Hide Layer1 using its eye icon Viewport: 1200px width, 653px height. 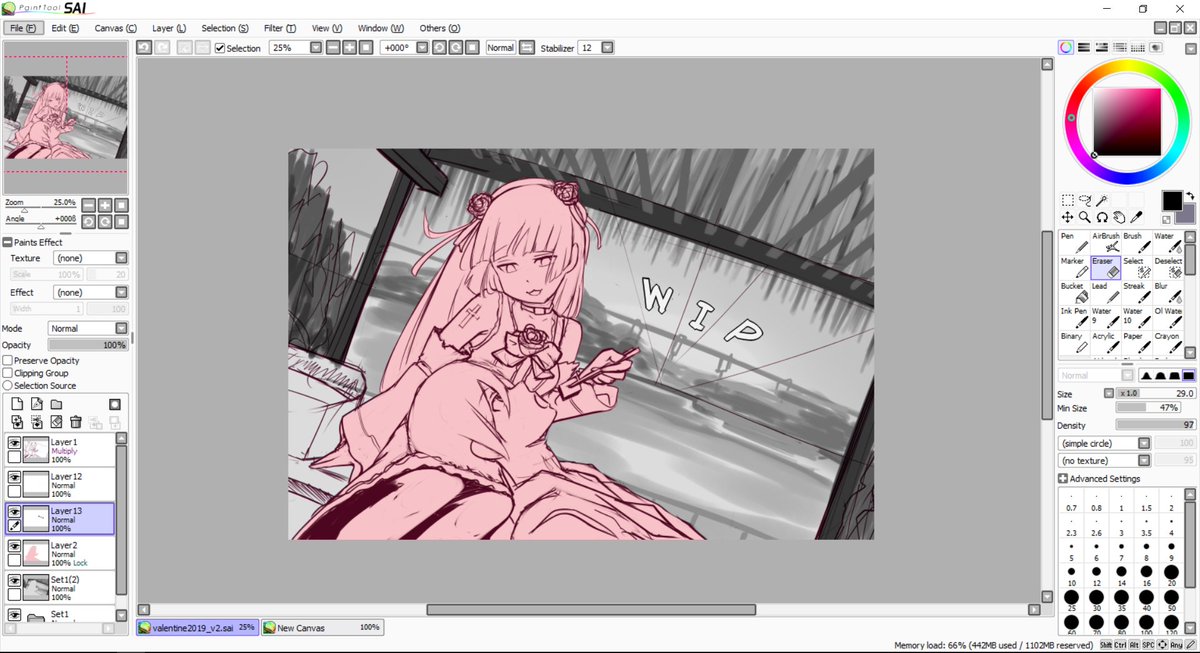point(15,442)
